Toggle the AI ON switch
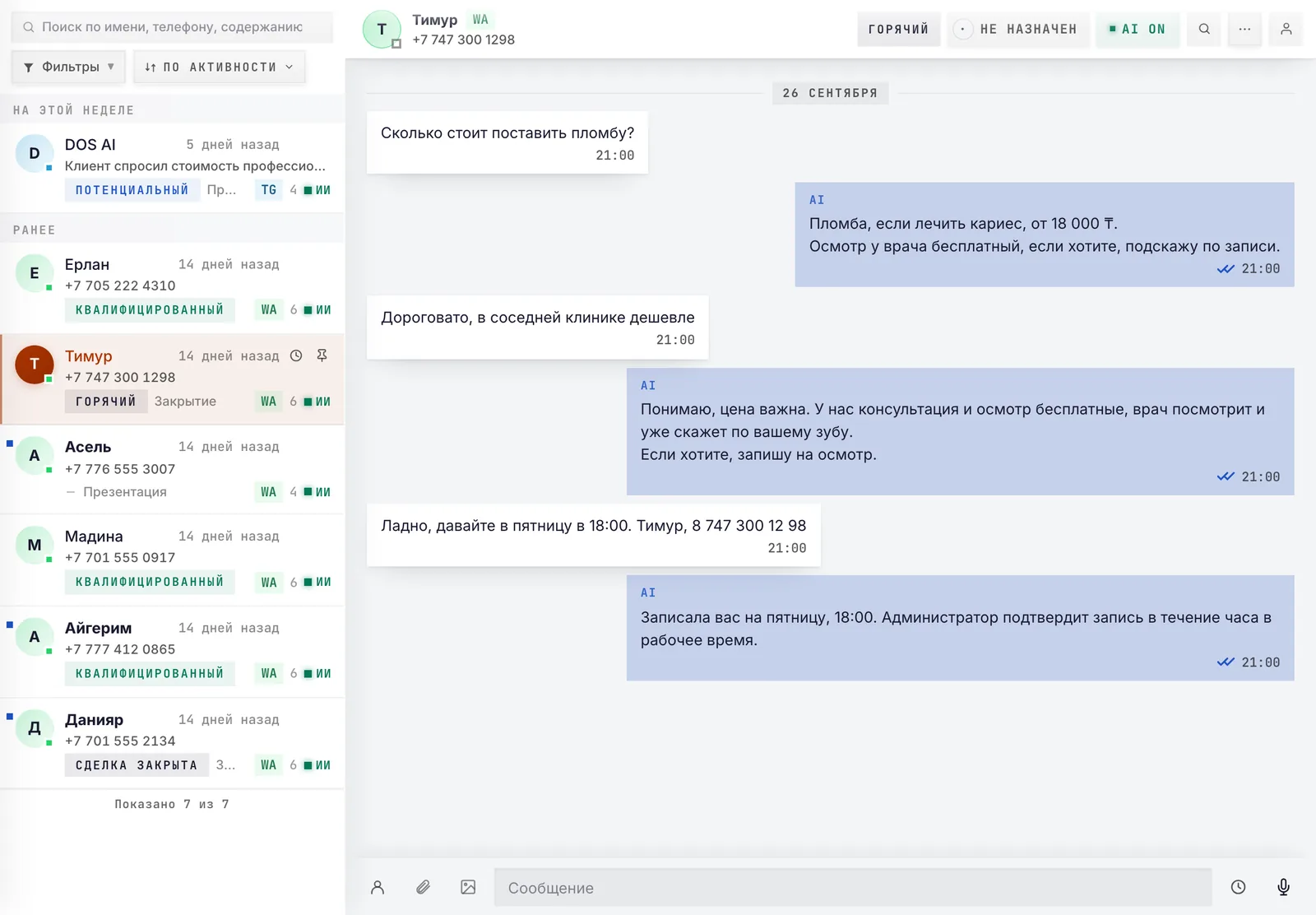This screenshot has width=1316, height=915. 1138,29
